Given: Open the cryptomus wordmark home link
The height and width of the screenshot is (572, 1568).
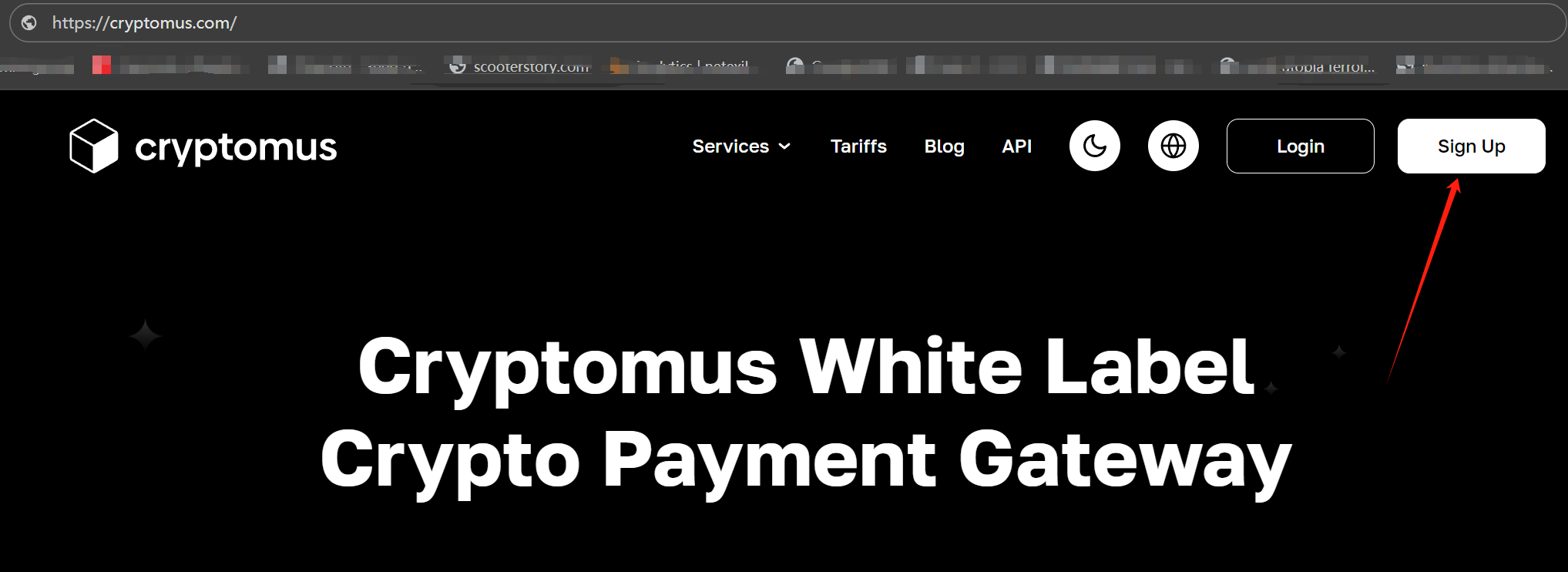Looking at the screenshot, I should (236, 147).
